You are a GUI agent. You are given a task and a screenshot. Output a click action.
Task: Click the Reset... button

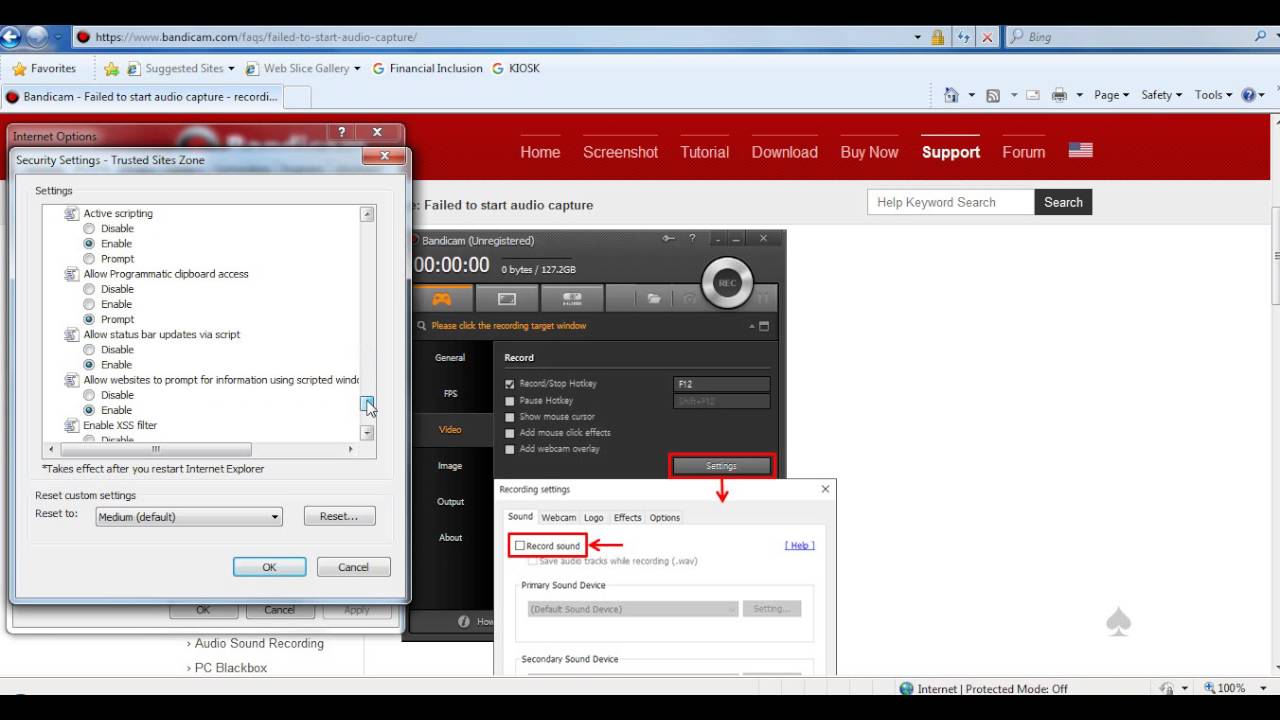tap(339, 516)
